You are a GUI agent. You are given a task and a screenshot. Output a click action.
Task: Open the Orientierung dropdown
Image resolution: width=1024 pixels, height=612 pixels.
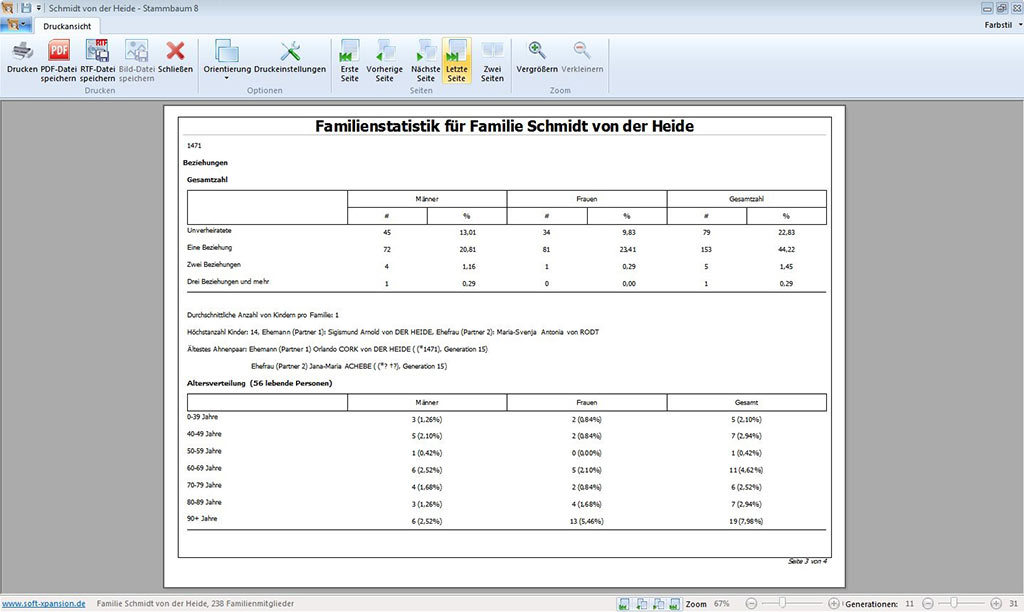point(227,59)
